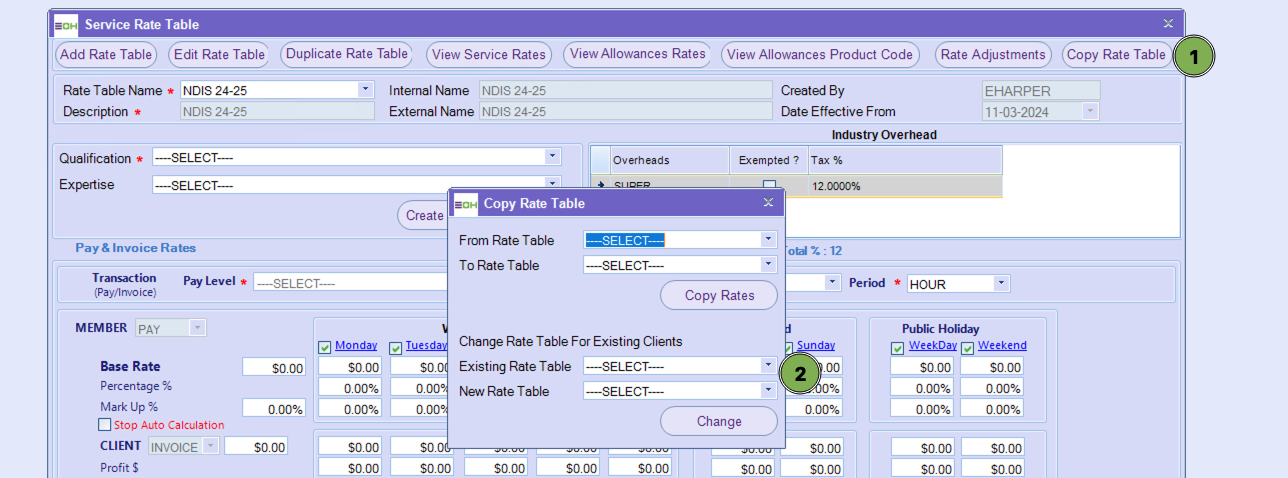Toggle the Monday checkbox
The image size is (1288, 478).
click(324, 348)
